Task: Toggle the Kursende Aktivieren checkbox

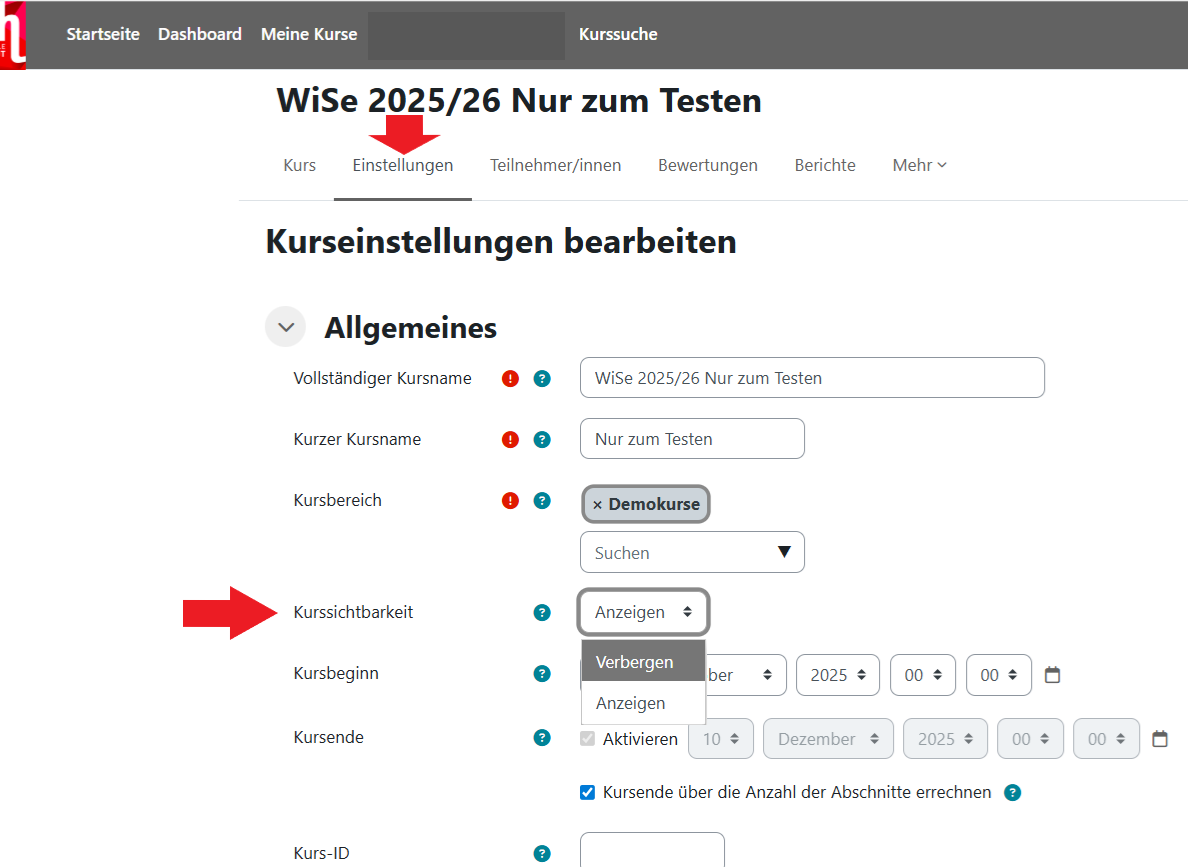Action: (588, 739)
